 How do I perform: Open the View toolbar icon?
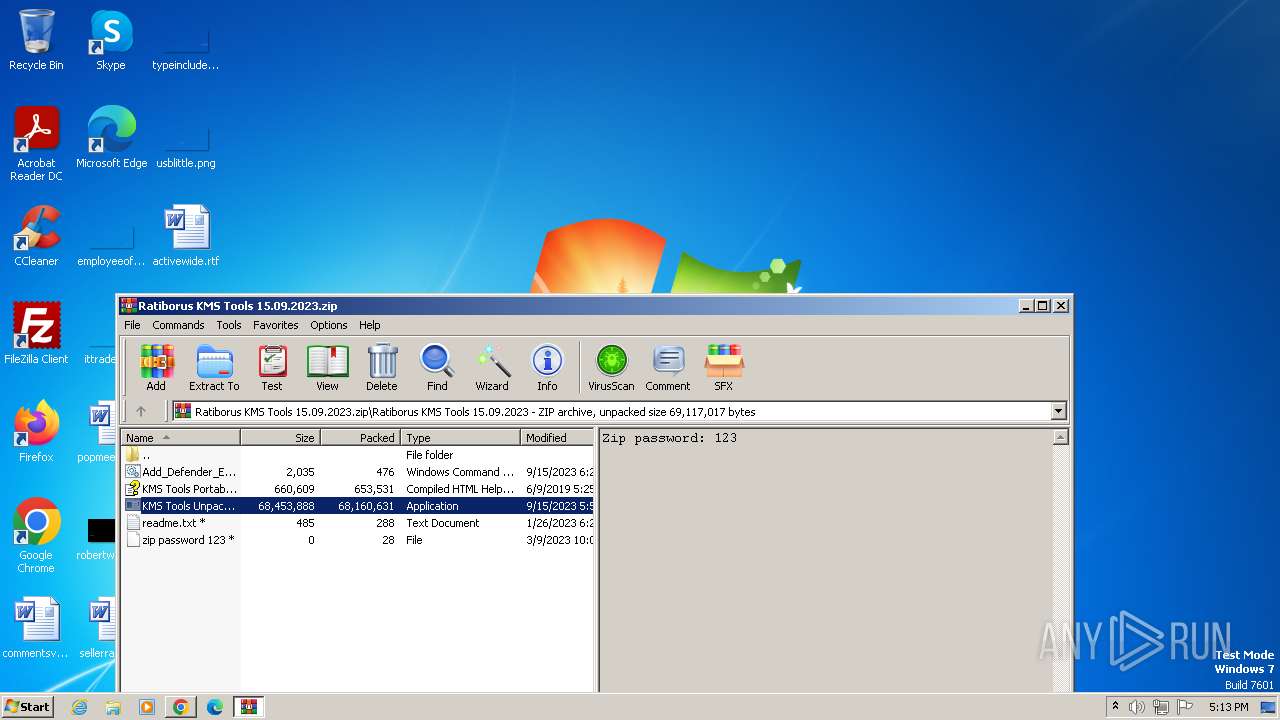327,367
